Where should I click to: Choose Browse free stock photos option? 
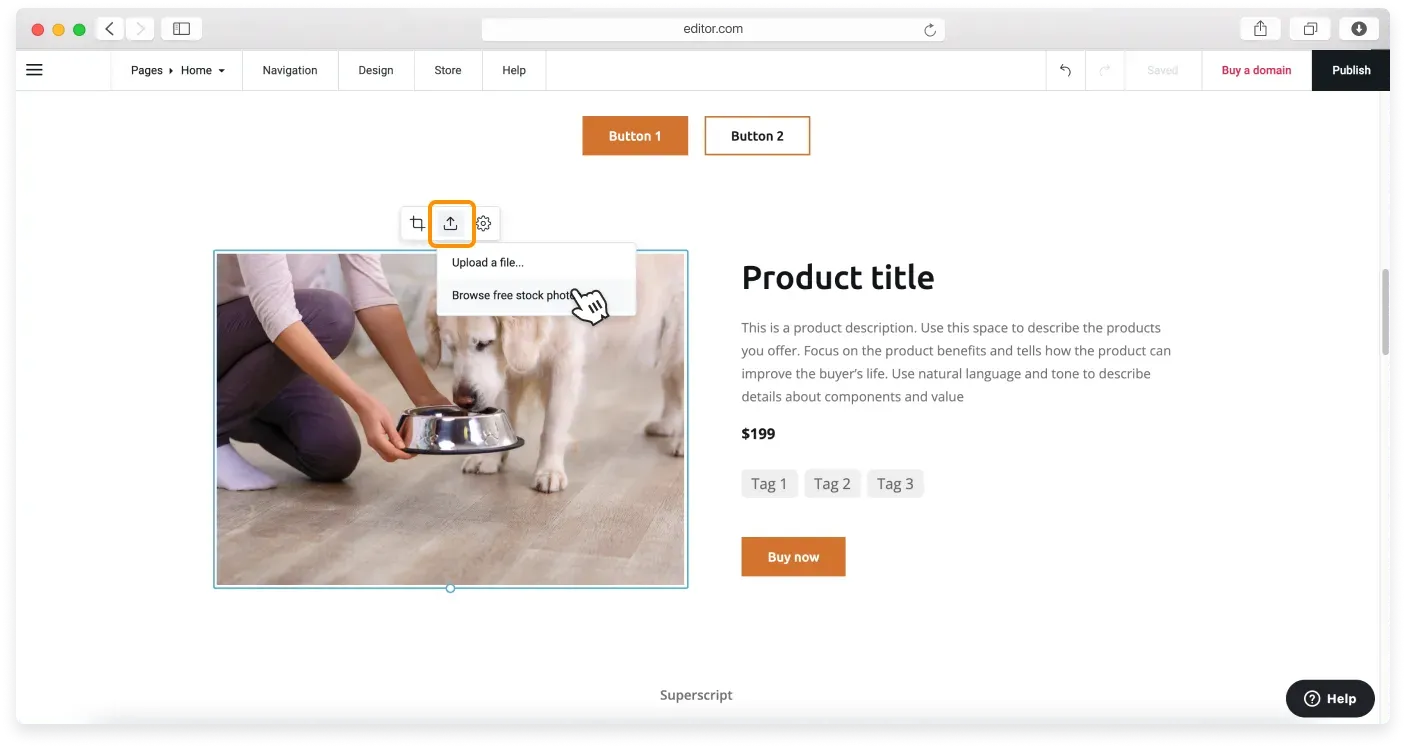coord(536,296)
